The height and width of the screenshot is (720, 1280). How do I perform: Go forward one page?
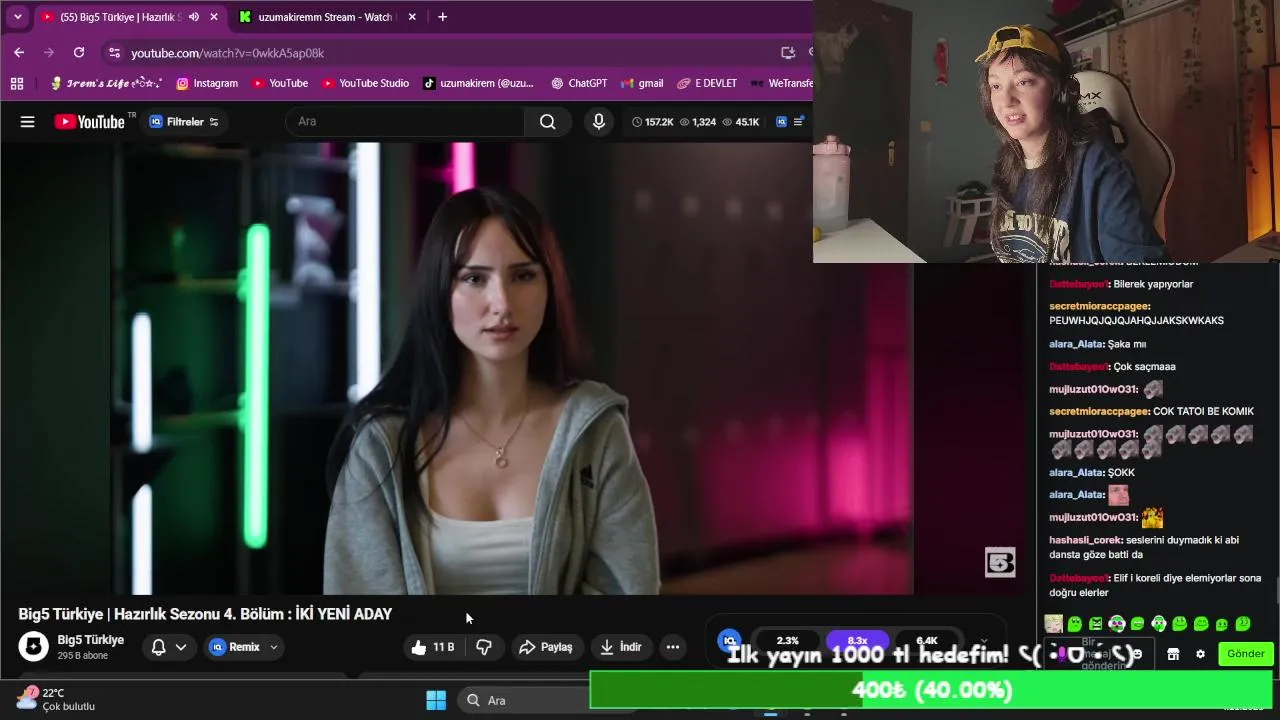(48, 52)
